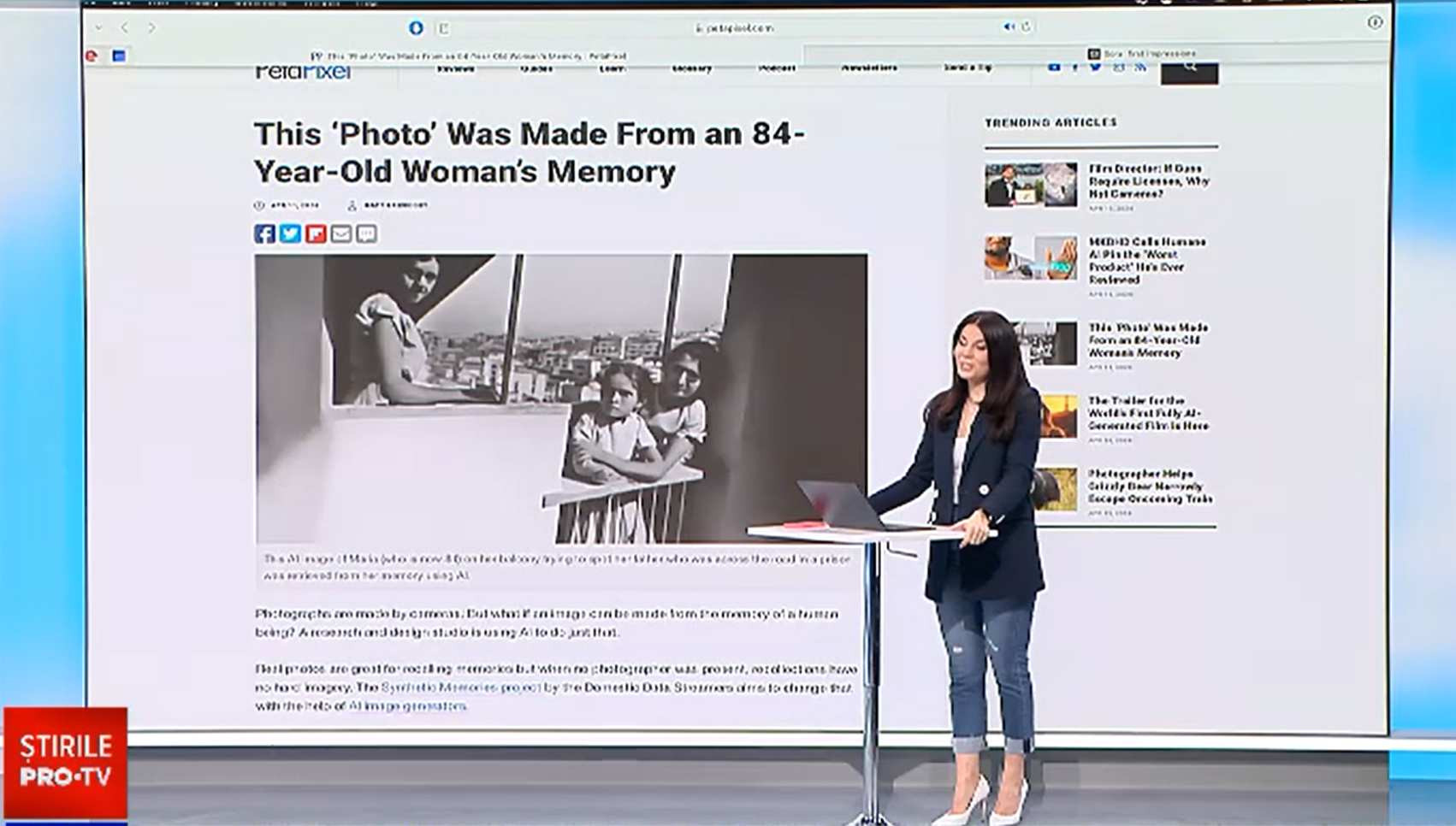Mute tab audio via speaker icon
This screenshot has width=1456, height=826.
(x=1009, y=27)
